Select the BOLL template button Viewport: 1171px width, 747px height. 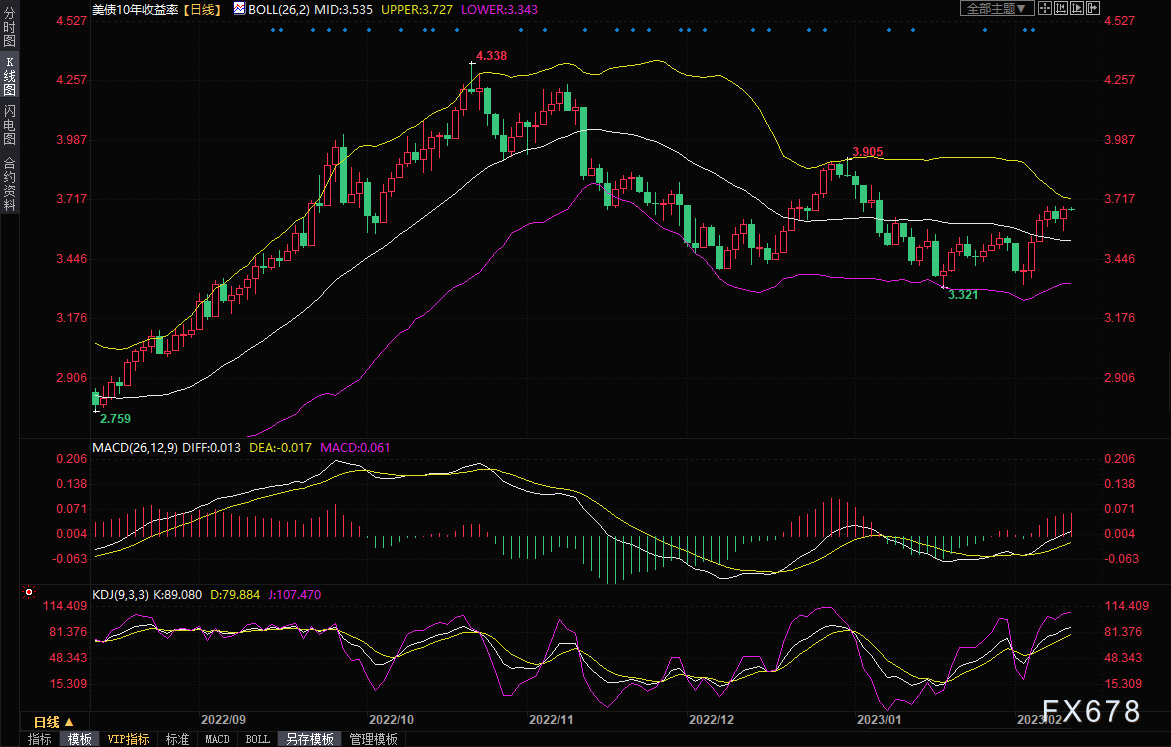pos(258,739)
